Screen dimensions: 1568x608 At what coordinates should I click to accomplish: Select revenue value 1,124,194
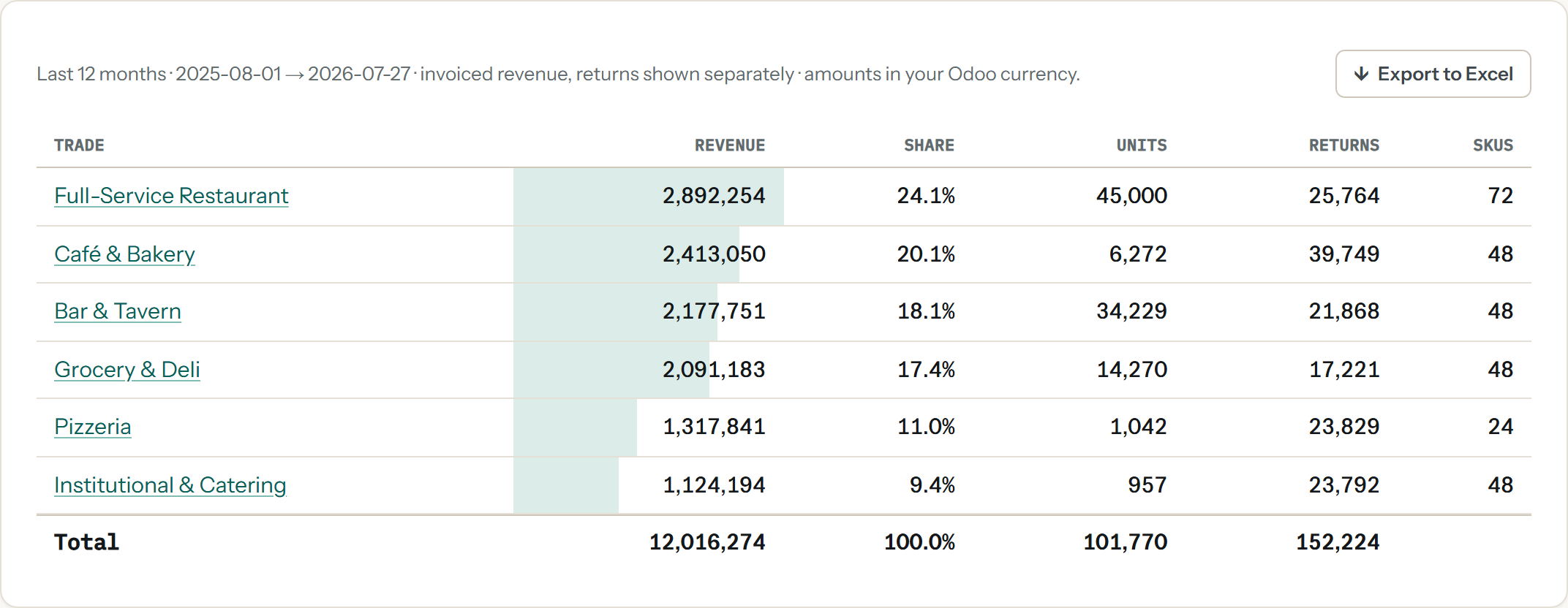point(714,485)
